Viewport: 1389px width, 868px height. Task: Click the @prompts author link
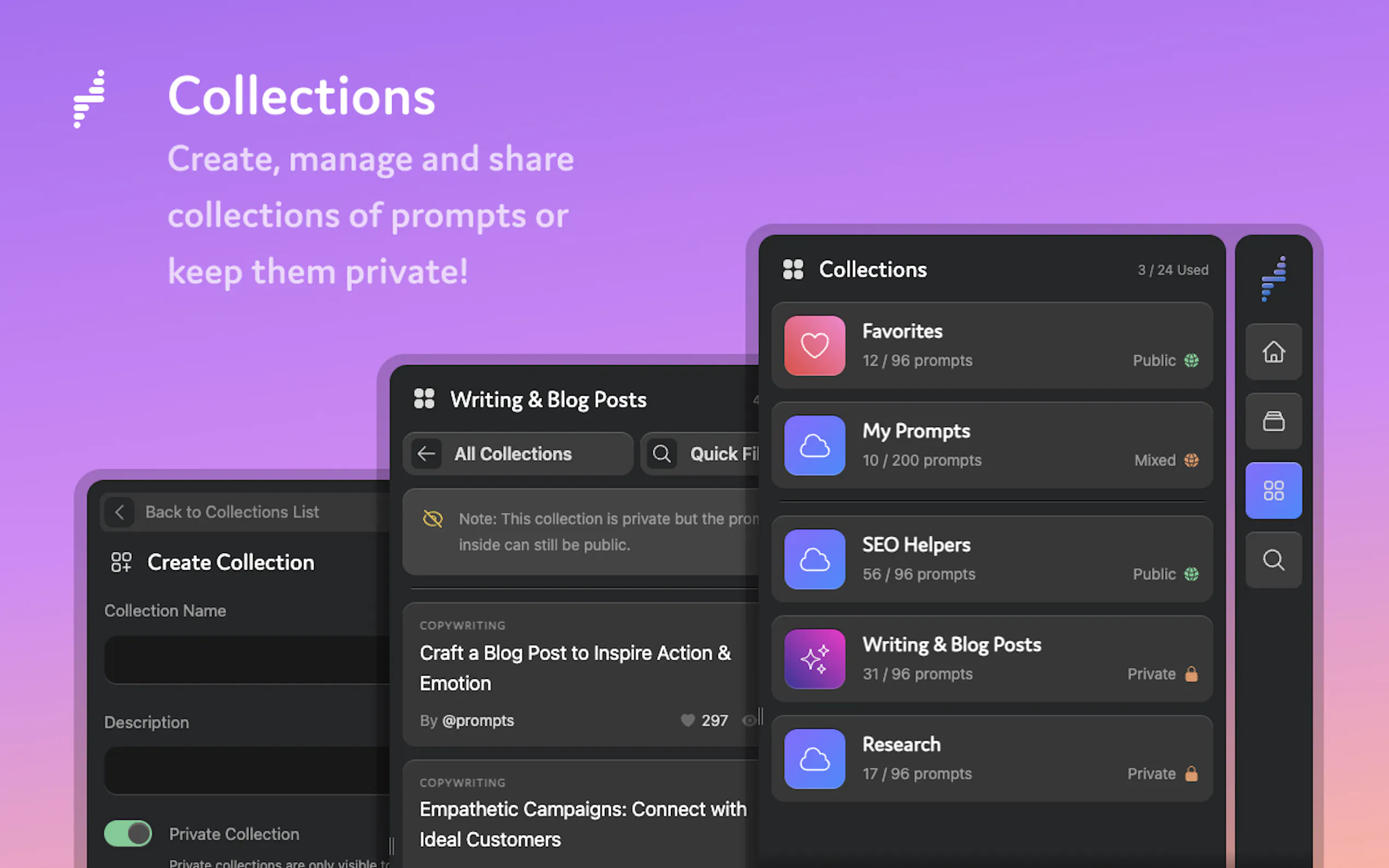click(478, 720)
